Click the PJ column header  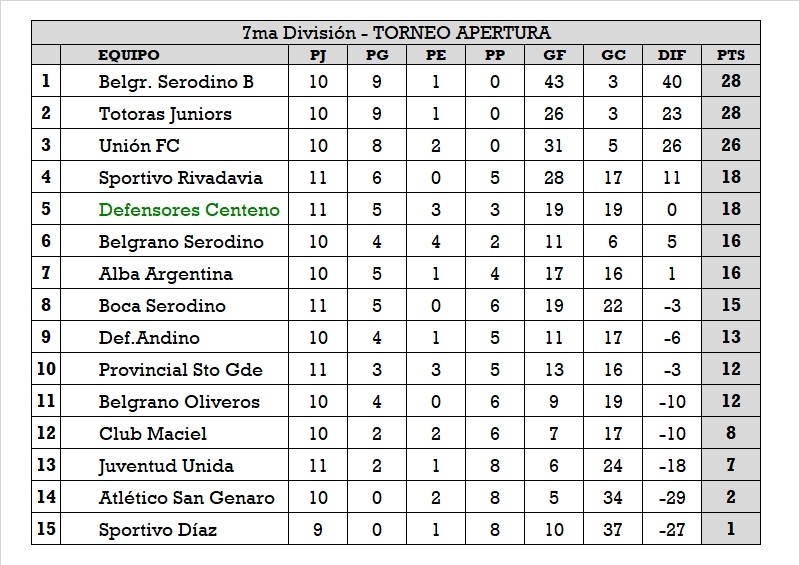(318, 55)
